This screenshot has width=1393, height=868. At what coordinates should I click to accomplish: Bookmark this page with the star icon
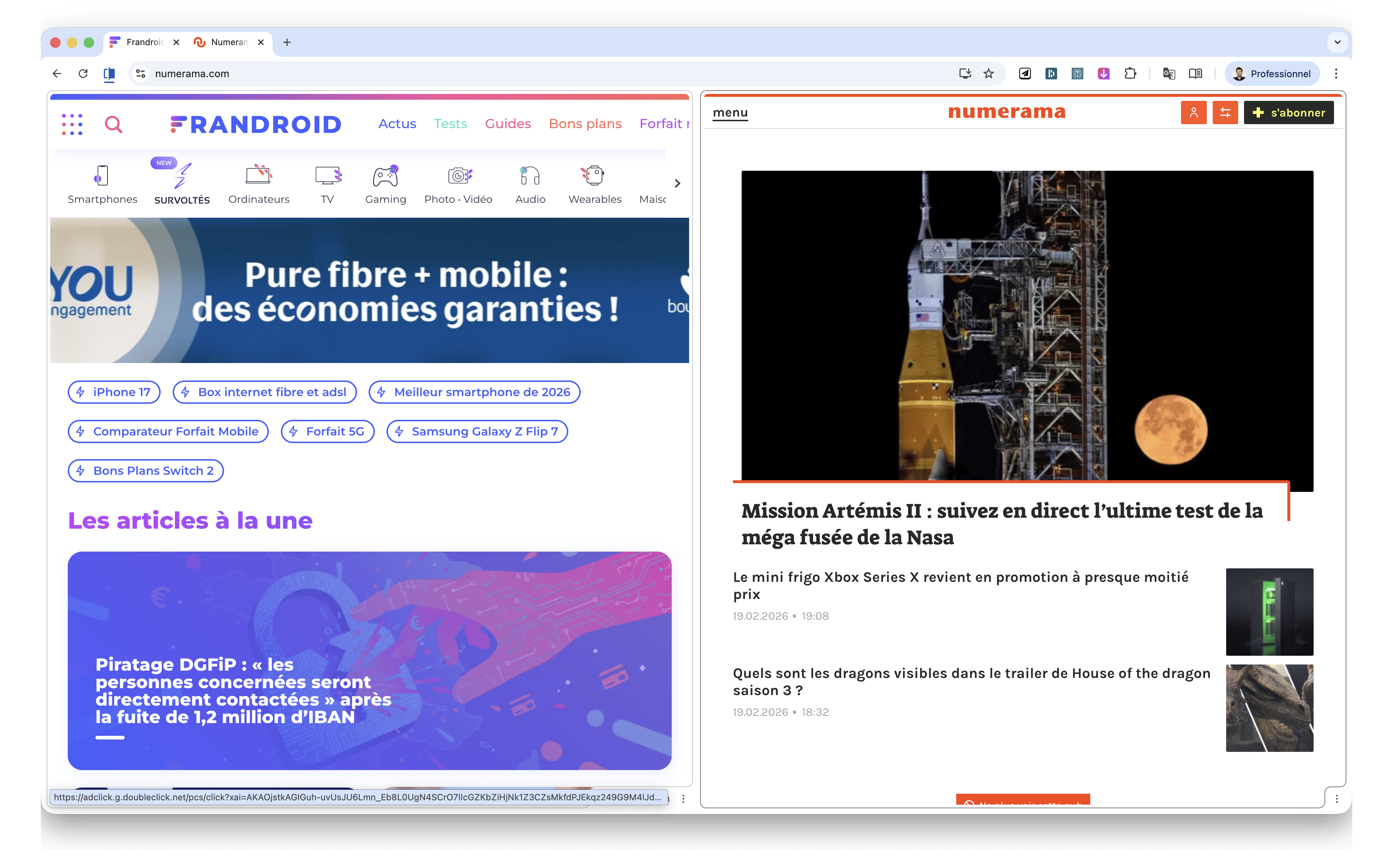tap(988, 74)
